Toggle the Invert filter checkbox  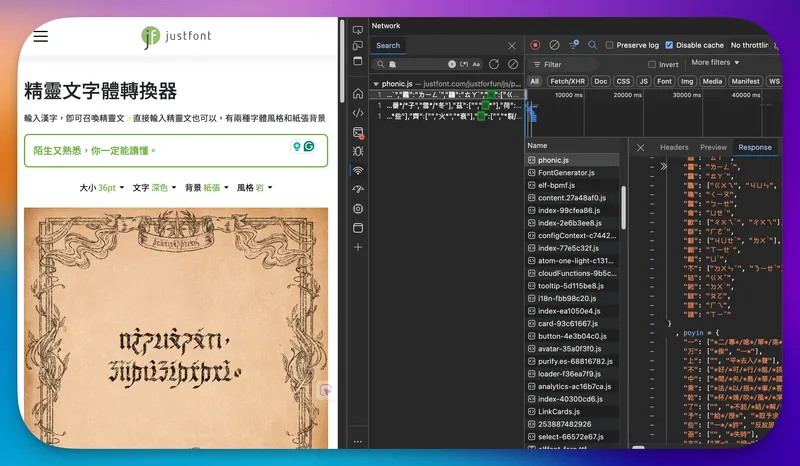tap(652, 64)
